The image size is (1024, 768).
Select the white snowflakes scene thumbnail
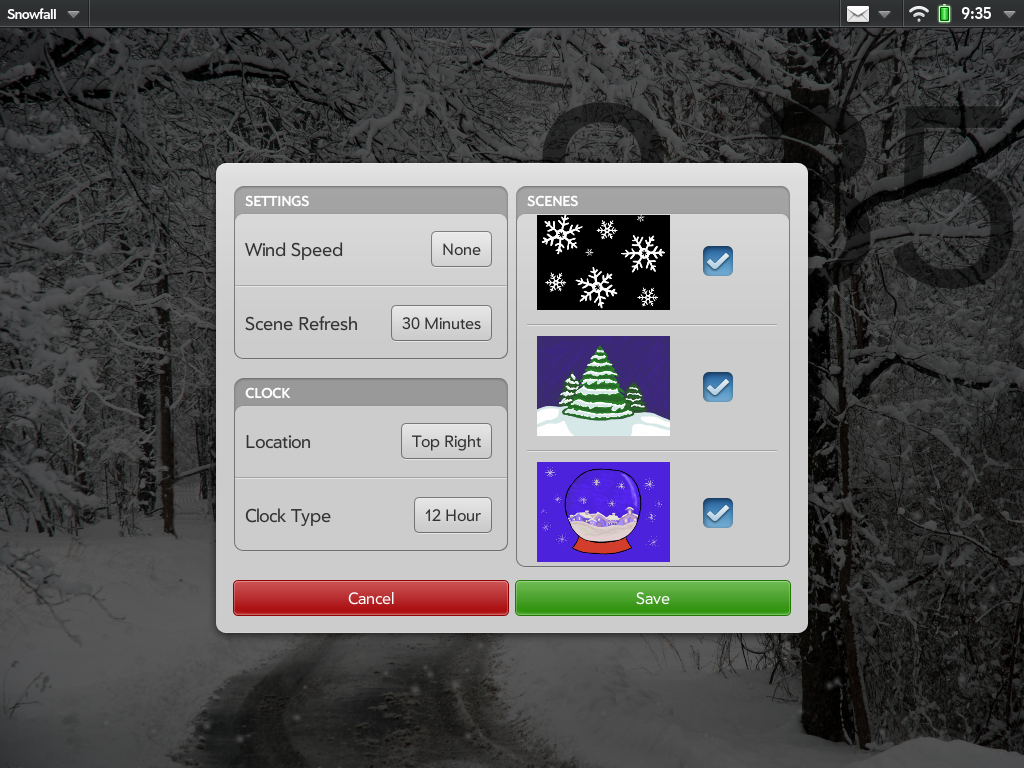click(603, 262)
